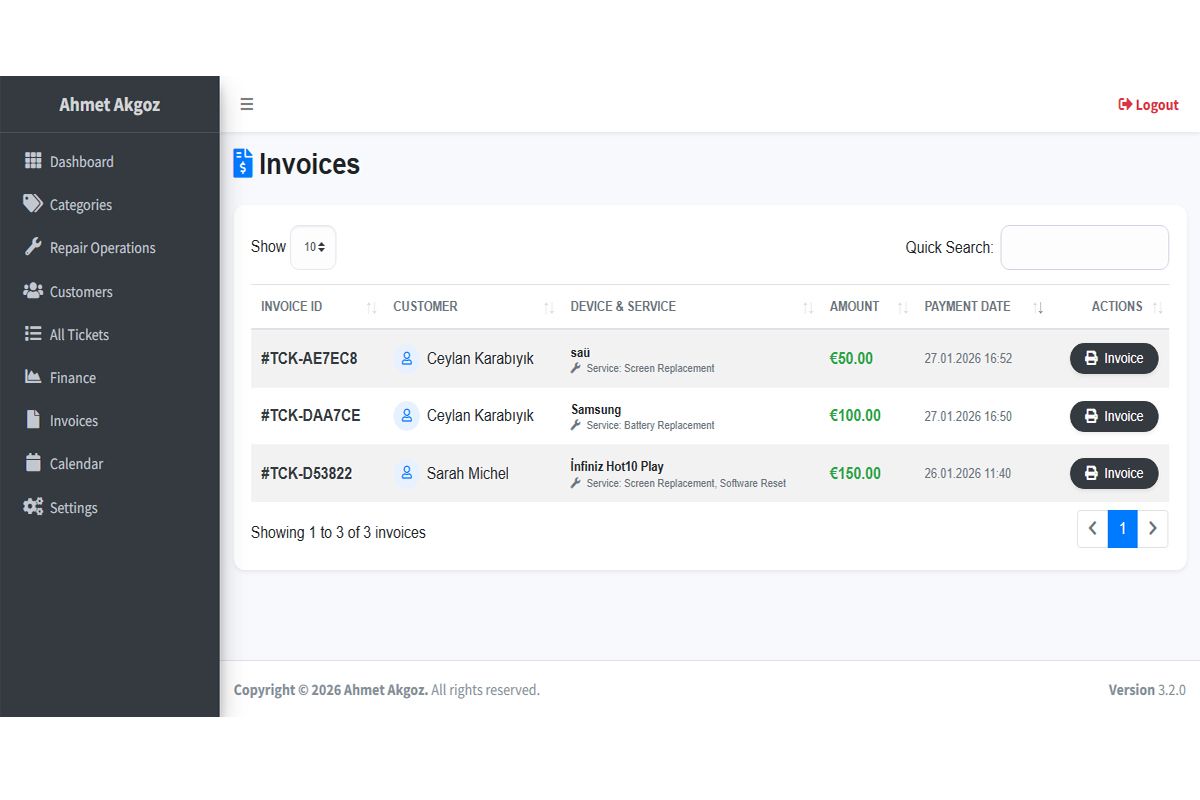Image resolution: width=1200 pixels, height=800 pixels.
Task: Click Showing 1 to 3 of 3 invoices text
Action: point(338,532)
